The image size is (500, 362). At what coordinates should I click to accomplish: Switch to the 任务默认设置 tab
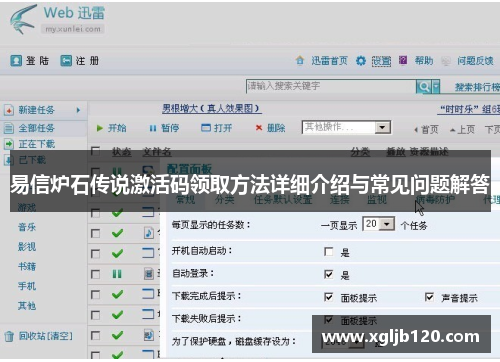click(x=283, y=199)
